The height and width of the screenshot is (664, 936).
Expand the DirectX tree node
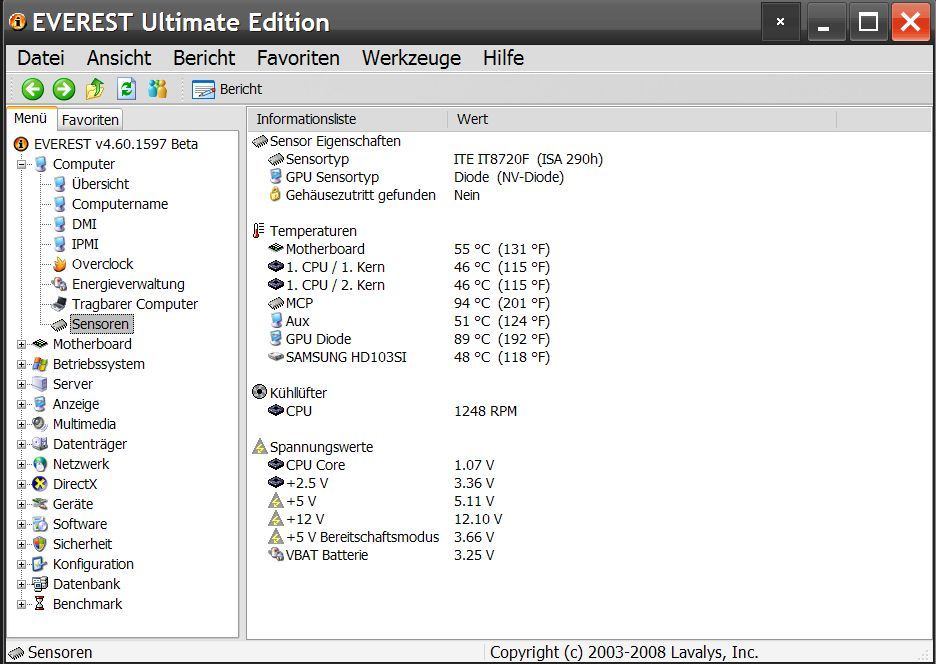point(21,484)
